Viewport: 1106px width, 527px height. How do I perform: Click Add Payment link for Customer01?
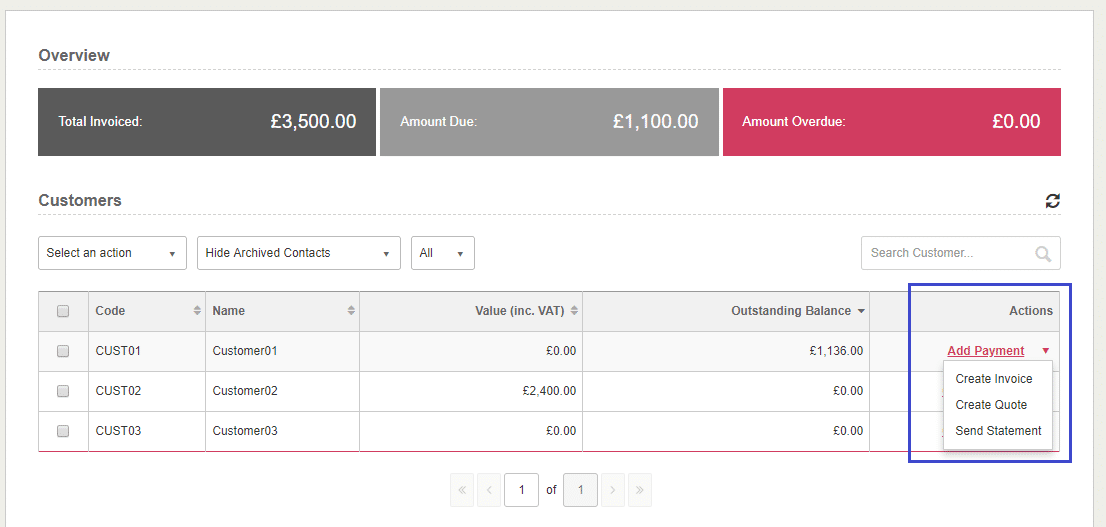[x=985, y=351]
